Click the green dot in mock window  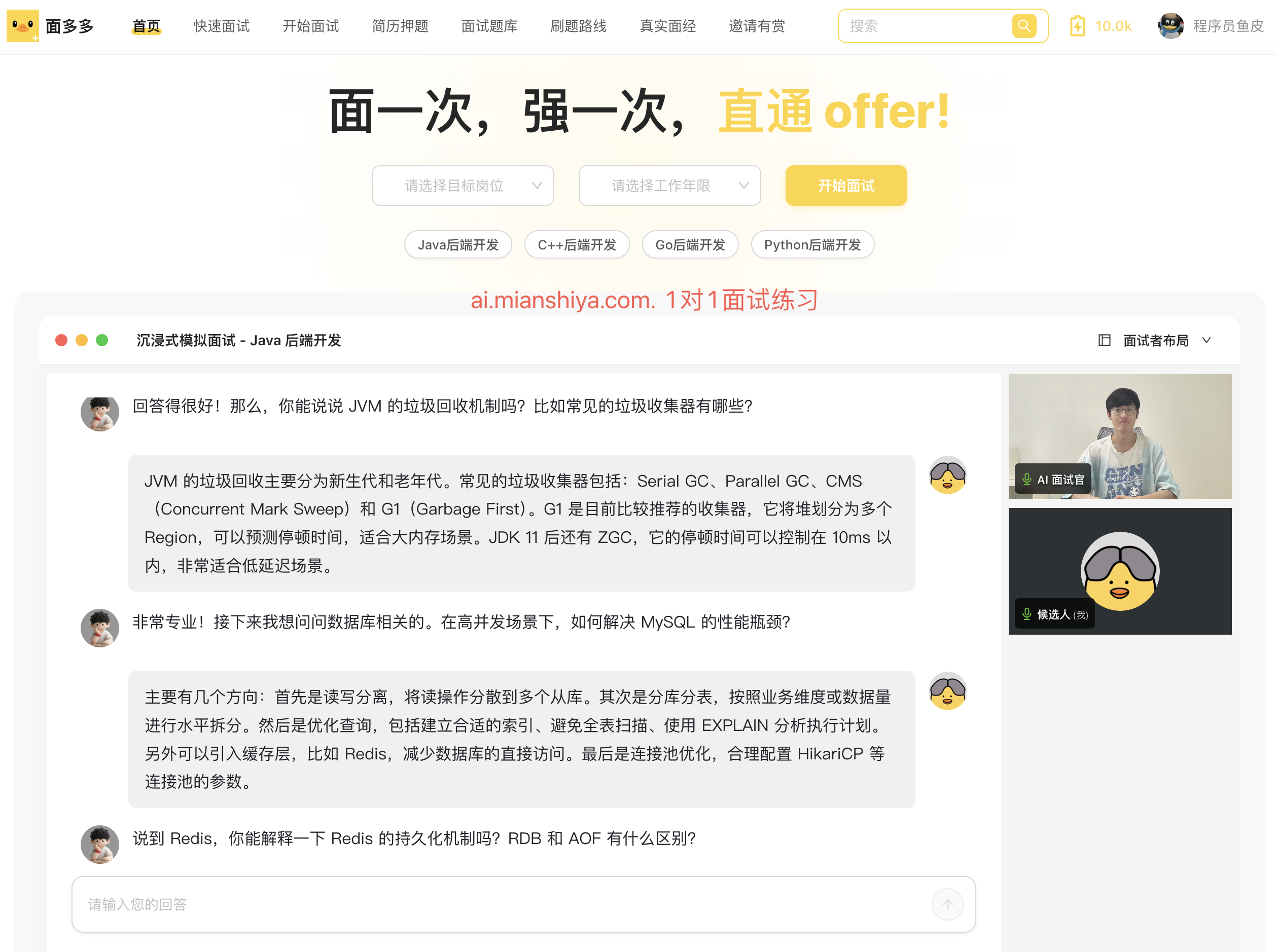(x=102, y=341)
